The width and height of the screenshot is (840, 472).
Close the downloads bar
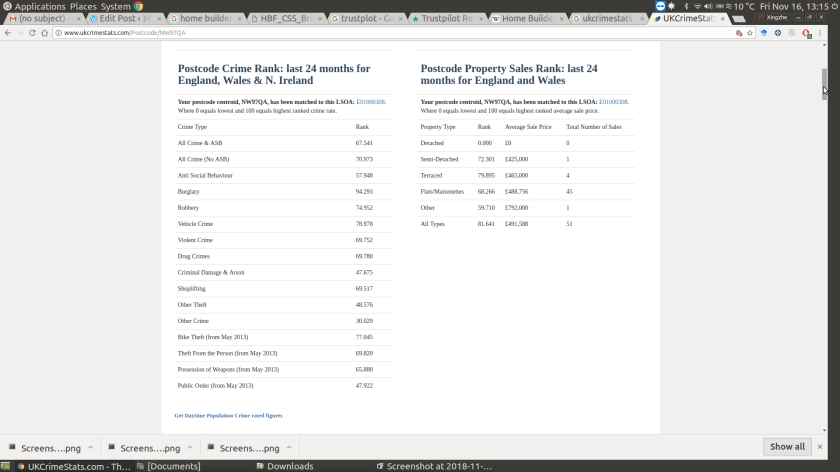point(820,446)
